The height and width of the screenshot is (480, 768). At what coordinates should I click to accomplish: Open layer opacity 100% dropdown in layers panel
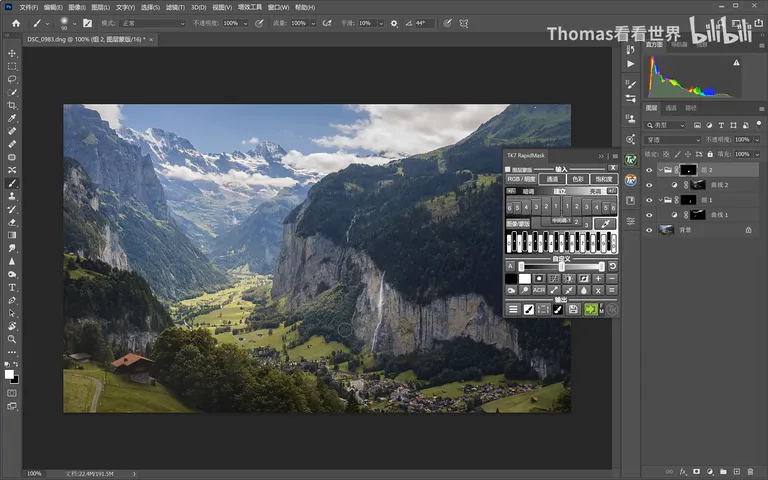pos(757,140)
